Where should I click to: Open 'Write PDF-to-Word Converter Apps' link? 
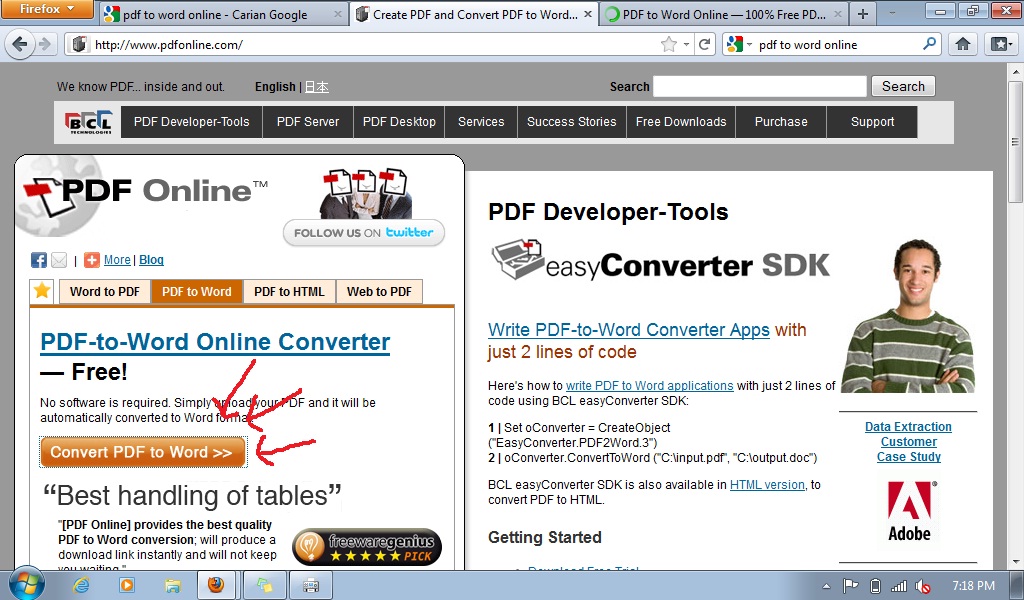(x=629, y=330)
